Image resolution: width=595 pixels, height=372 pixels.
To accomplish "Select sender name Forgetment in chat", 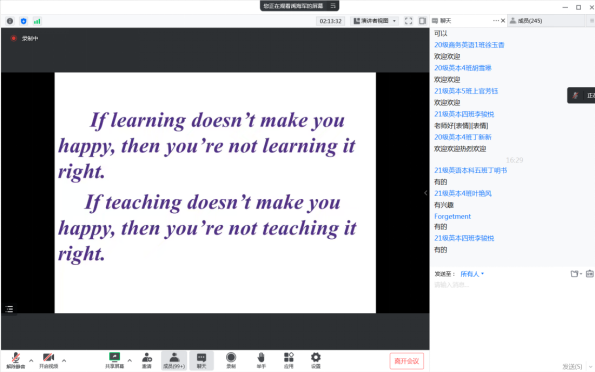I will pyautogui.click(x=452, y=216).
